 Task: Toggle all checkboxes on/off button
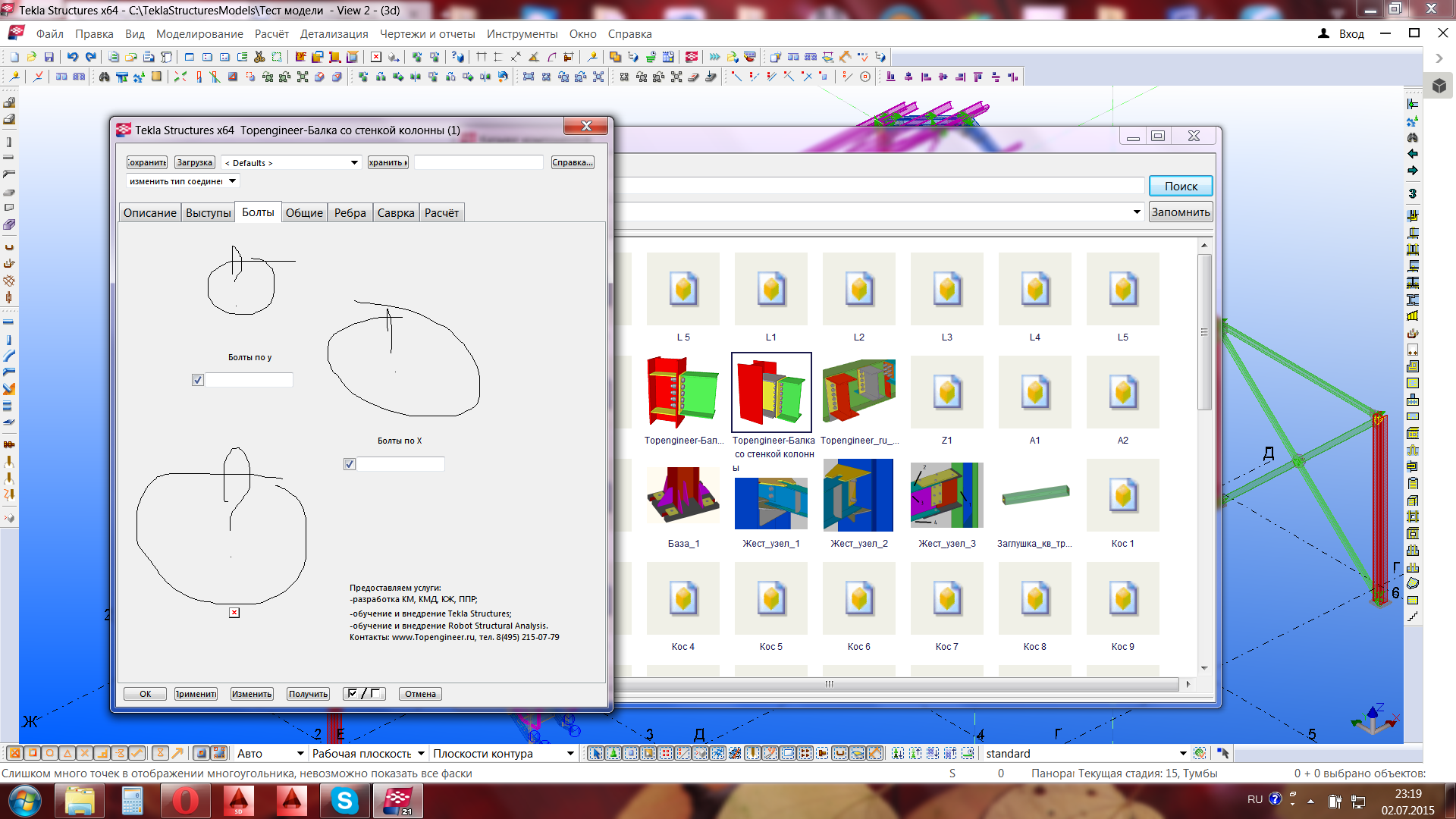click(x=364, y=694)
